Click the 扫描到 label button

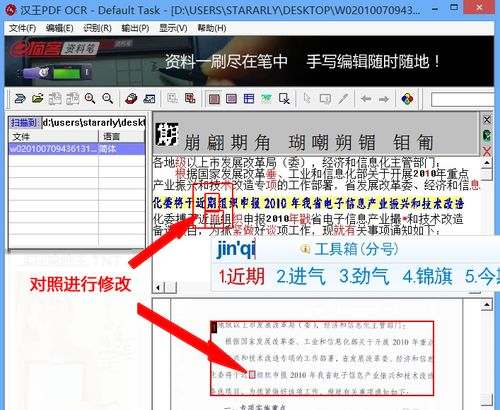pyautogui.click(x=25, y=123)
